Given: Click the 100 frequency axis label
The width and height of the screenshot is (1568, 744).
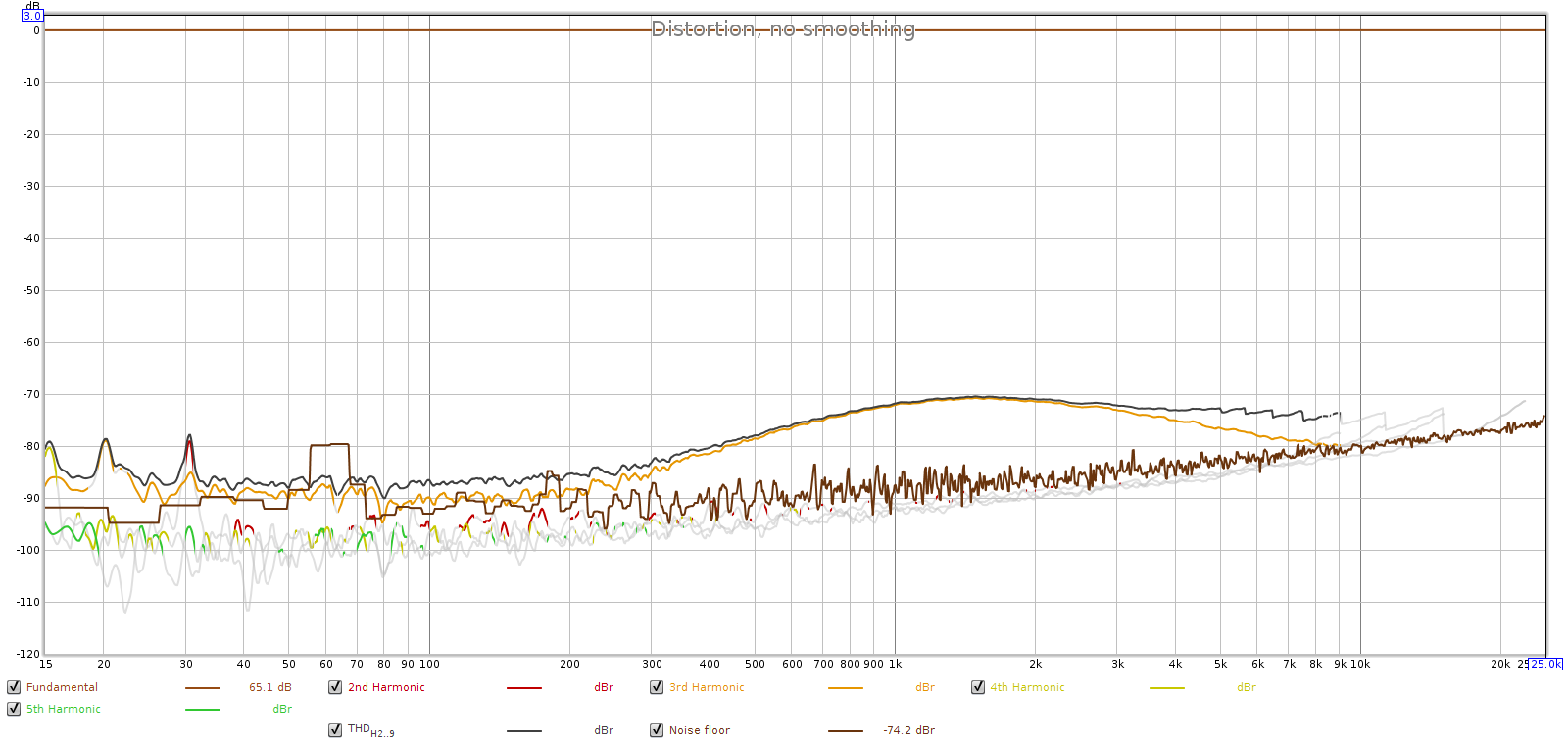Looking at the screenshot, I should tap(429, 664).
